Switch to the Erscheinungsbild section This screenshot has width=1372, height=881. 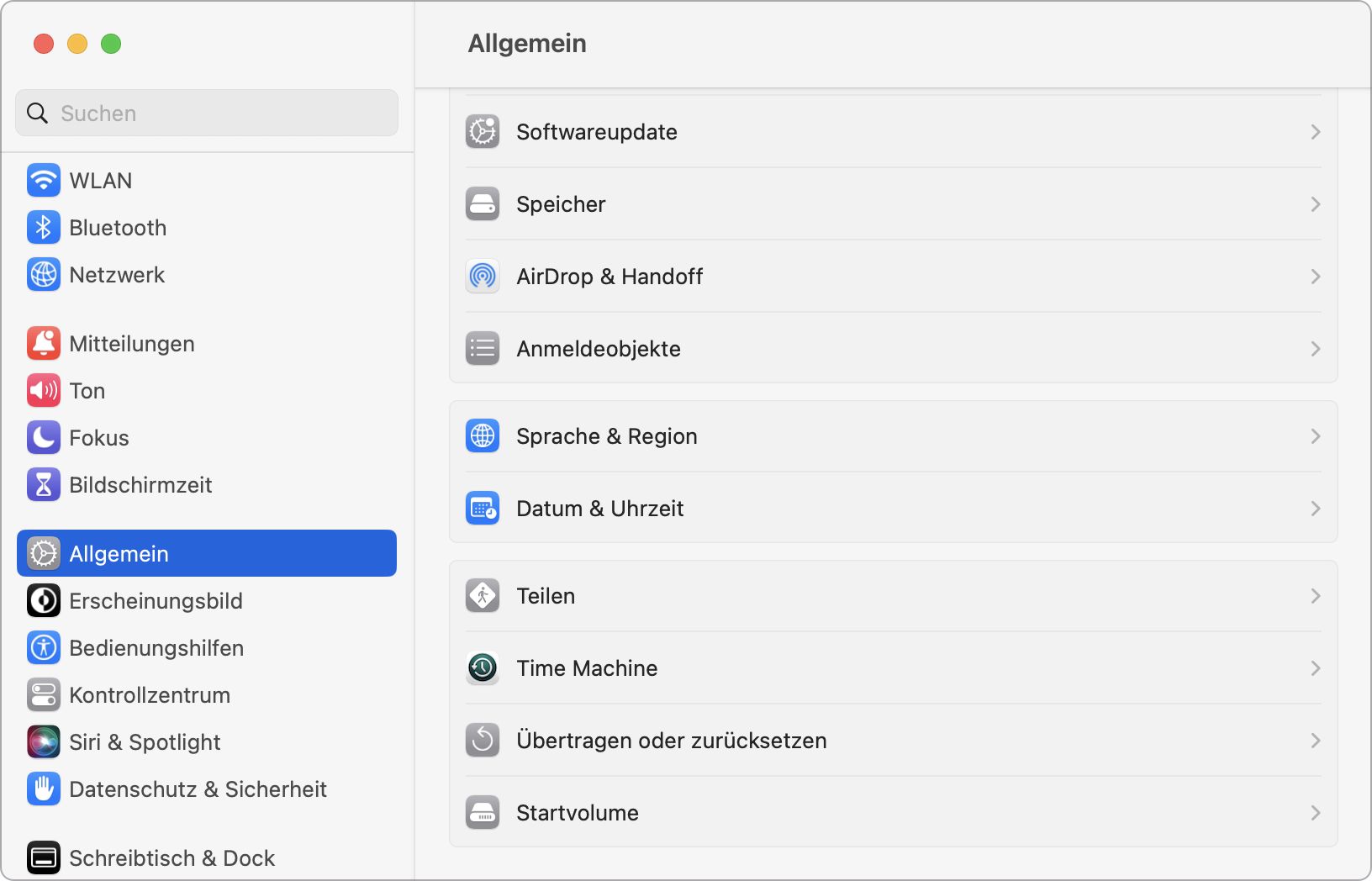(156, 600)
